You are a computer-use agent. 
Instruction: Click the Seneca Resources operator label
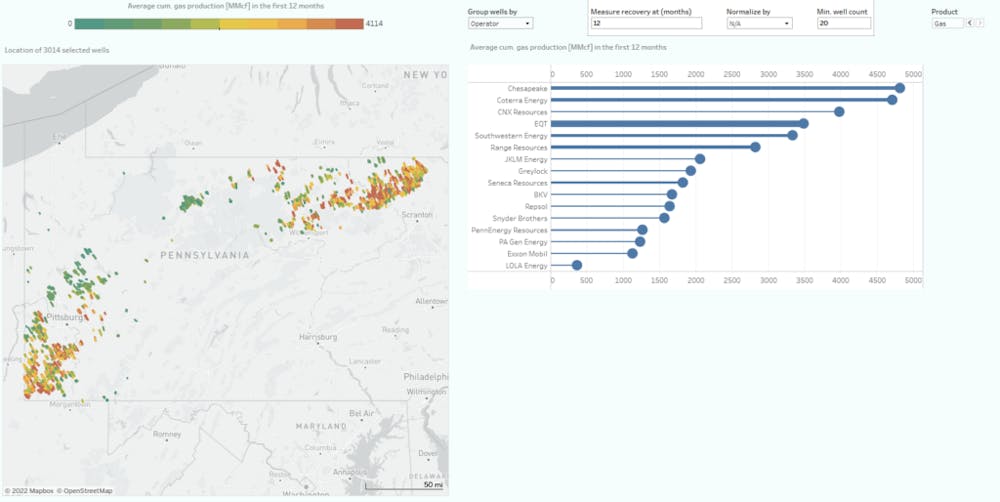pyautogui.click(x=518, y=183)
